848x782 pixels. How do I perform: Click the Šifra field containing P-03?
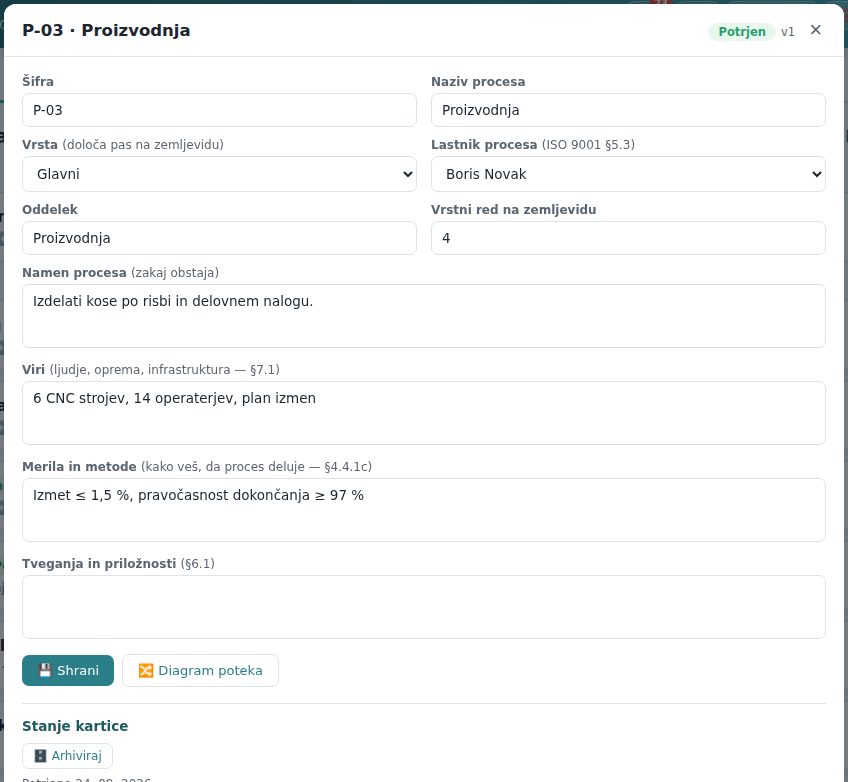pyautogui.click(x=219, y=110)
